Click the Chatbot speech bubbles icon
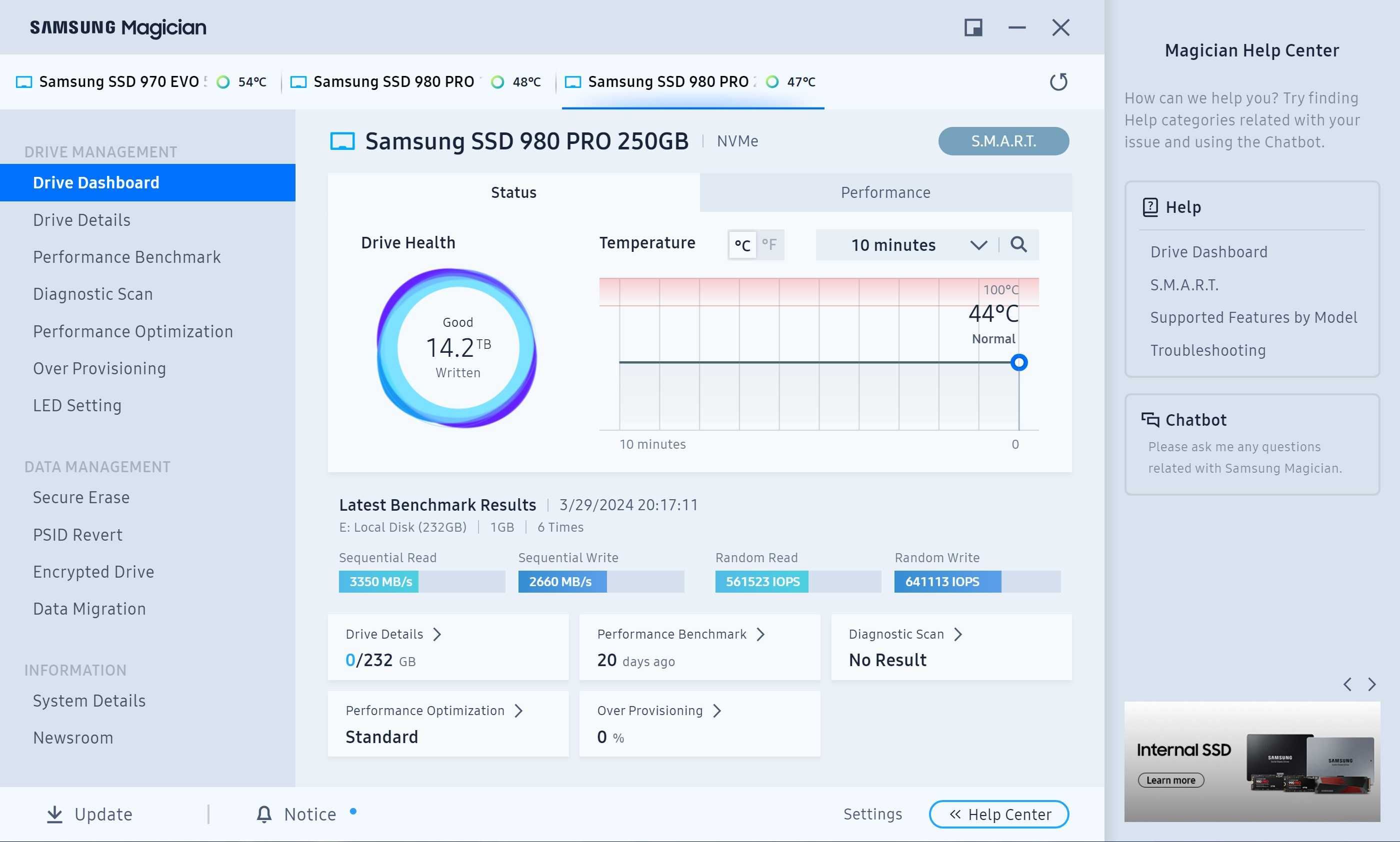This screenshot has width=1400, height=842. point(1150,420)
